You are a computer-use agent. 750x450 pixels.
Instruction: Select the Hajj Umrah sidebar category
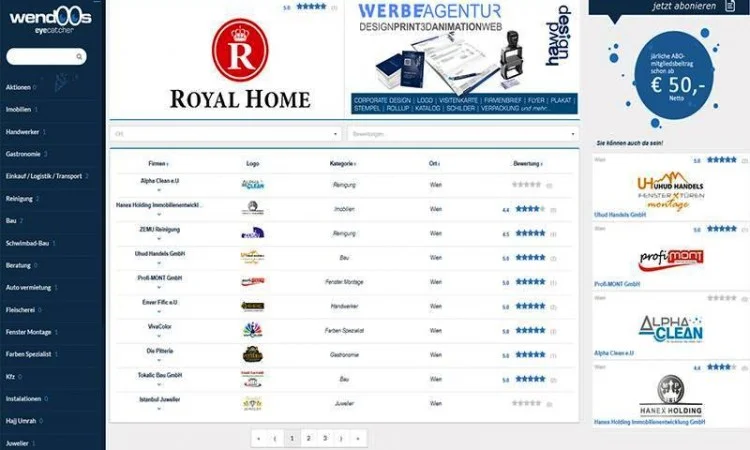[x=21, y=421]
